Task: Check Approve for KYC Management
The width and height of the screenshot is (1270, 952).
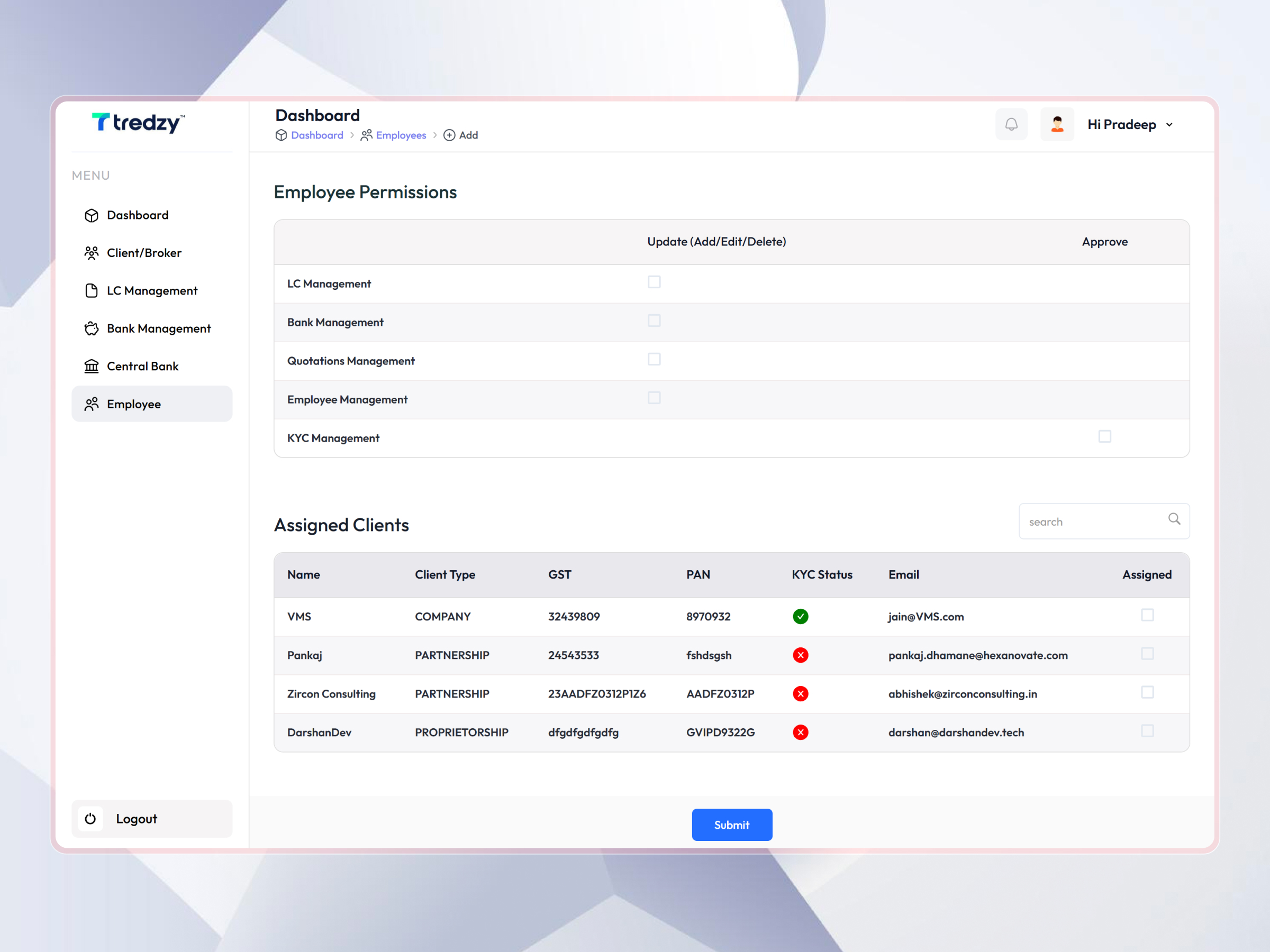Action: pyautogui.click(x=1105, y=436)
